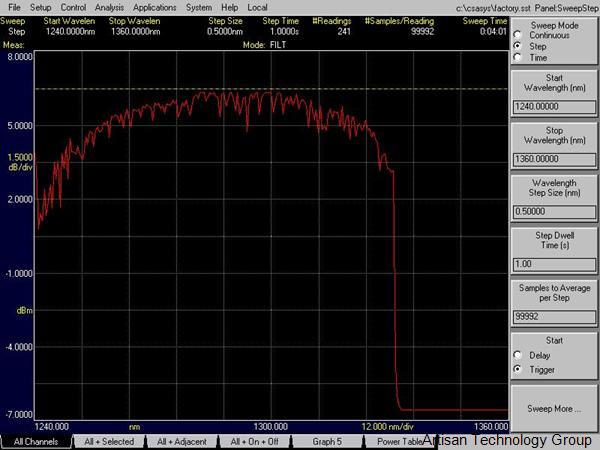Switch to the Graph 5 tab
Image resolution: width=600 pixels, height=450 pixels.
pyautogui.click(x=326, y=441)
